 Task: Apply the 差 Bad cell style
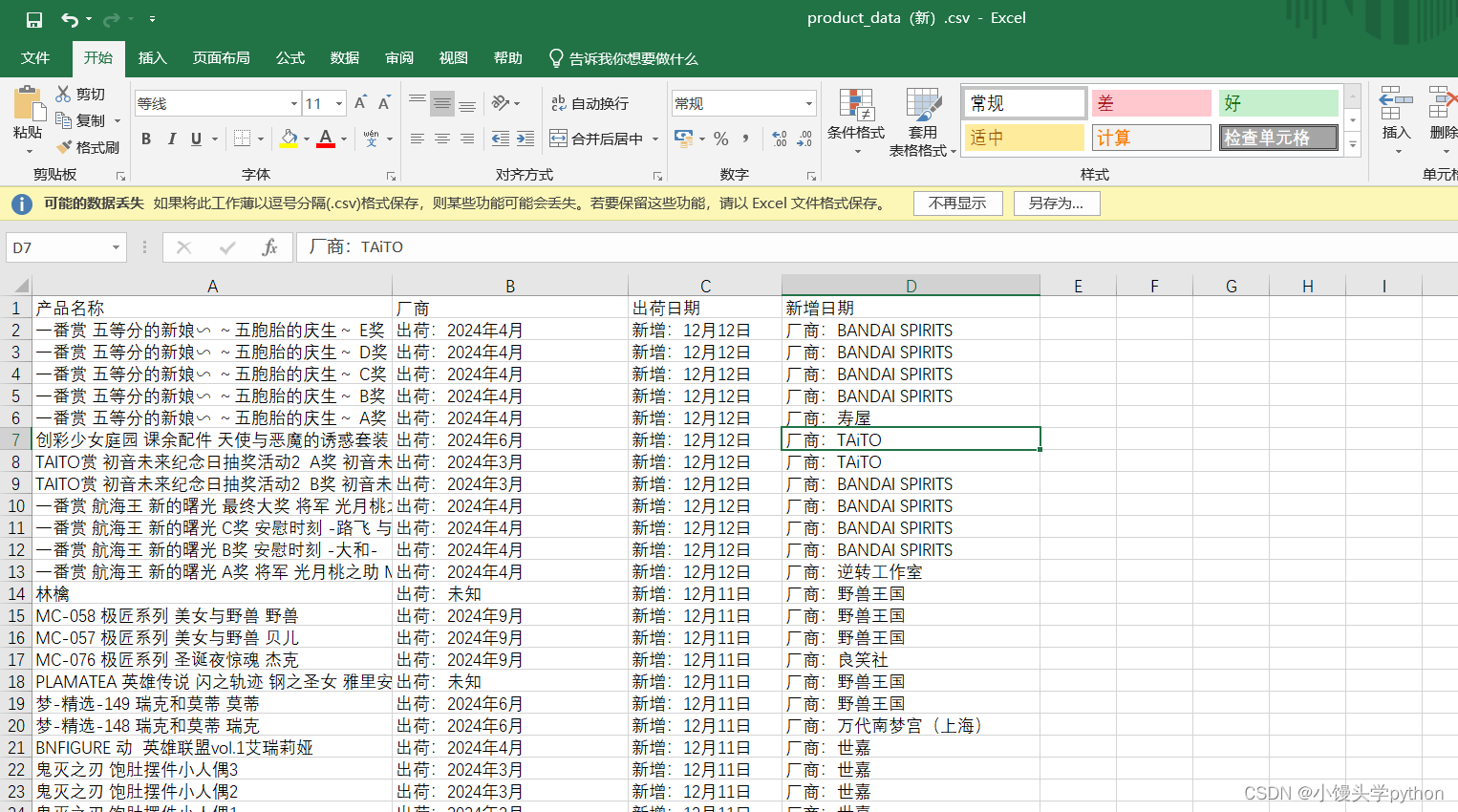click(1151, 103)
